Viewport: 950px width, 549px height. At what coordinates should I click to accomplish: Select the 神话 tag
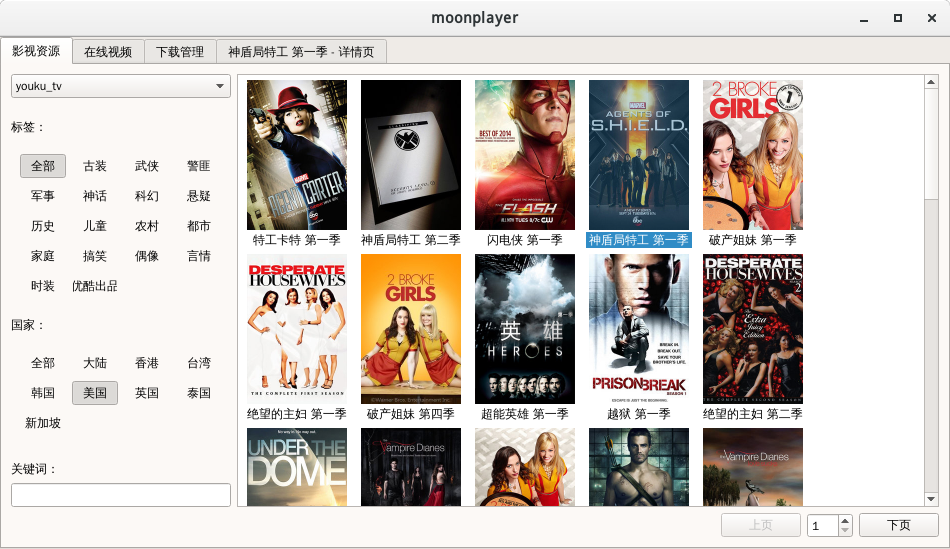(95, 196)
